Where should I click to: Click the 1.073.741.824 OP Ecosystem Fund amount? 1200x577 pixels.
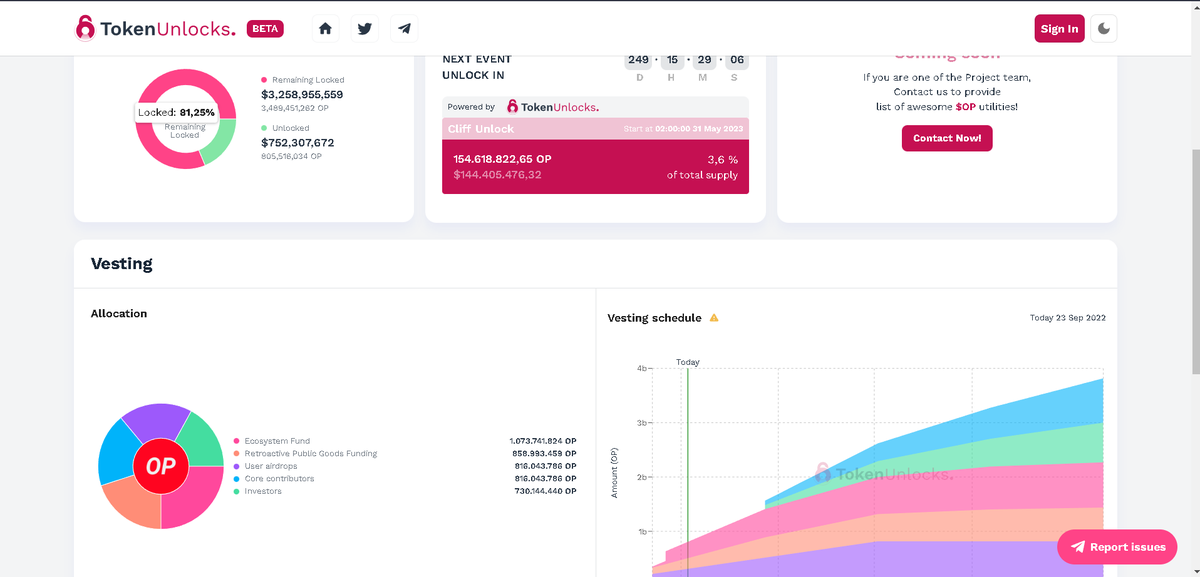point(542,441)
